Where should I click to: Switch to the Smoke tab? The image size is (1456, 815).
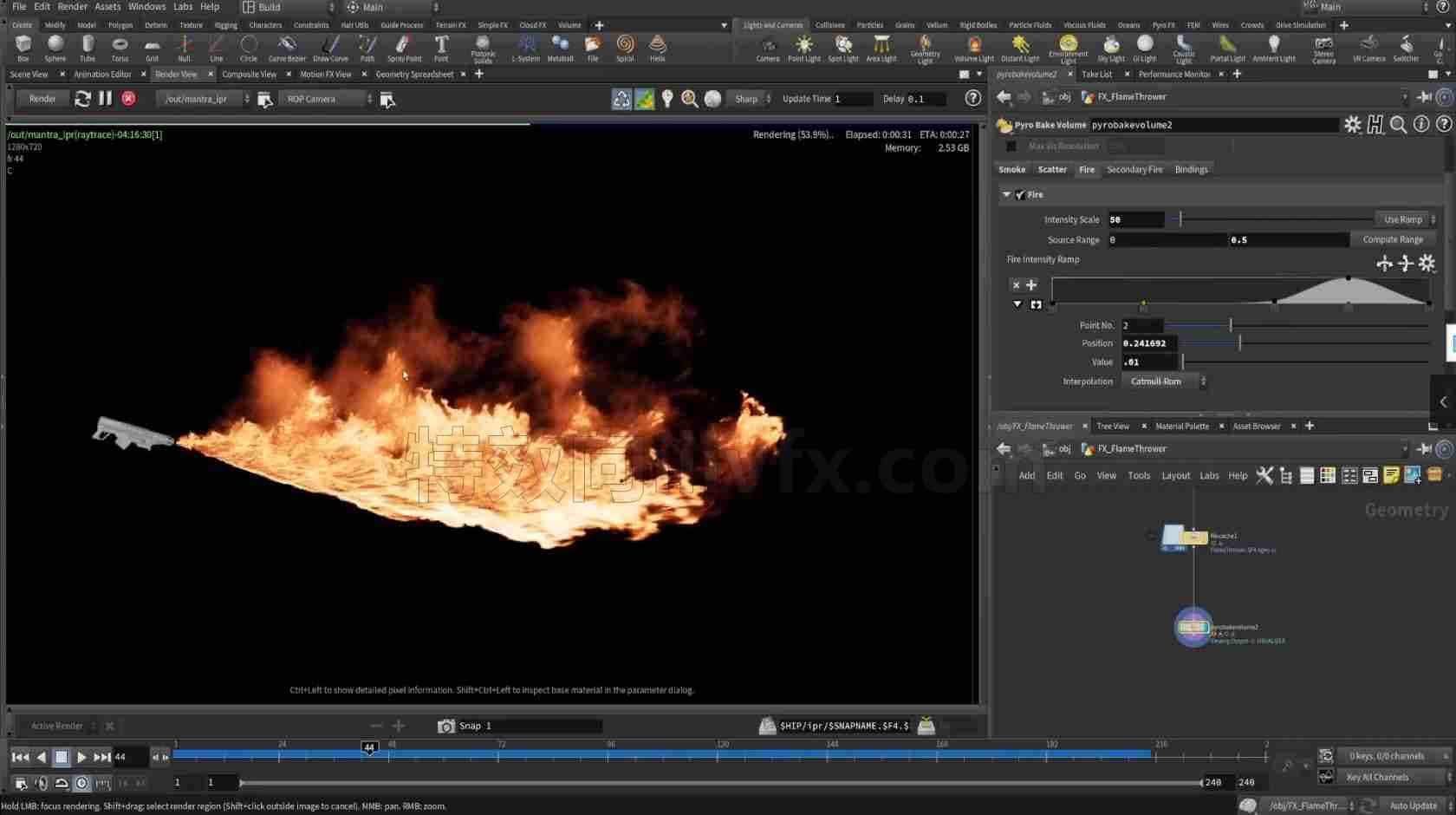(x=1011, y=170)
